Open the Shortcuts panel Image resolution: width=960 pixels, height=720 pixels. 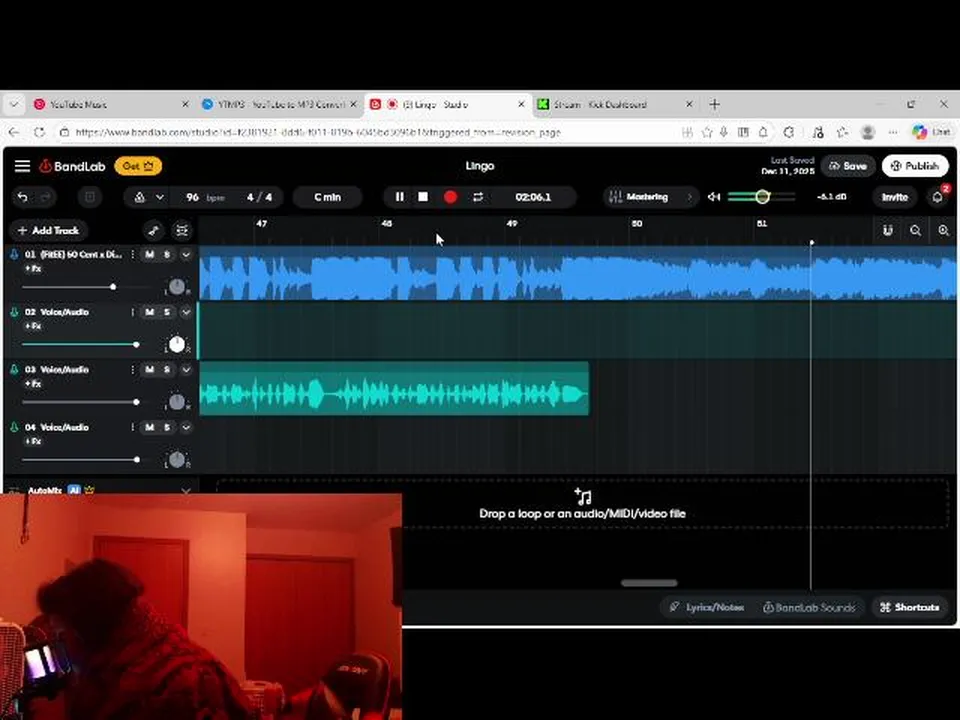coord(909,607)
